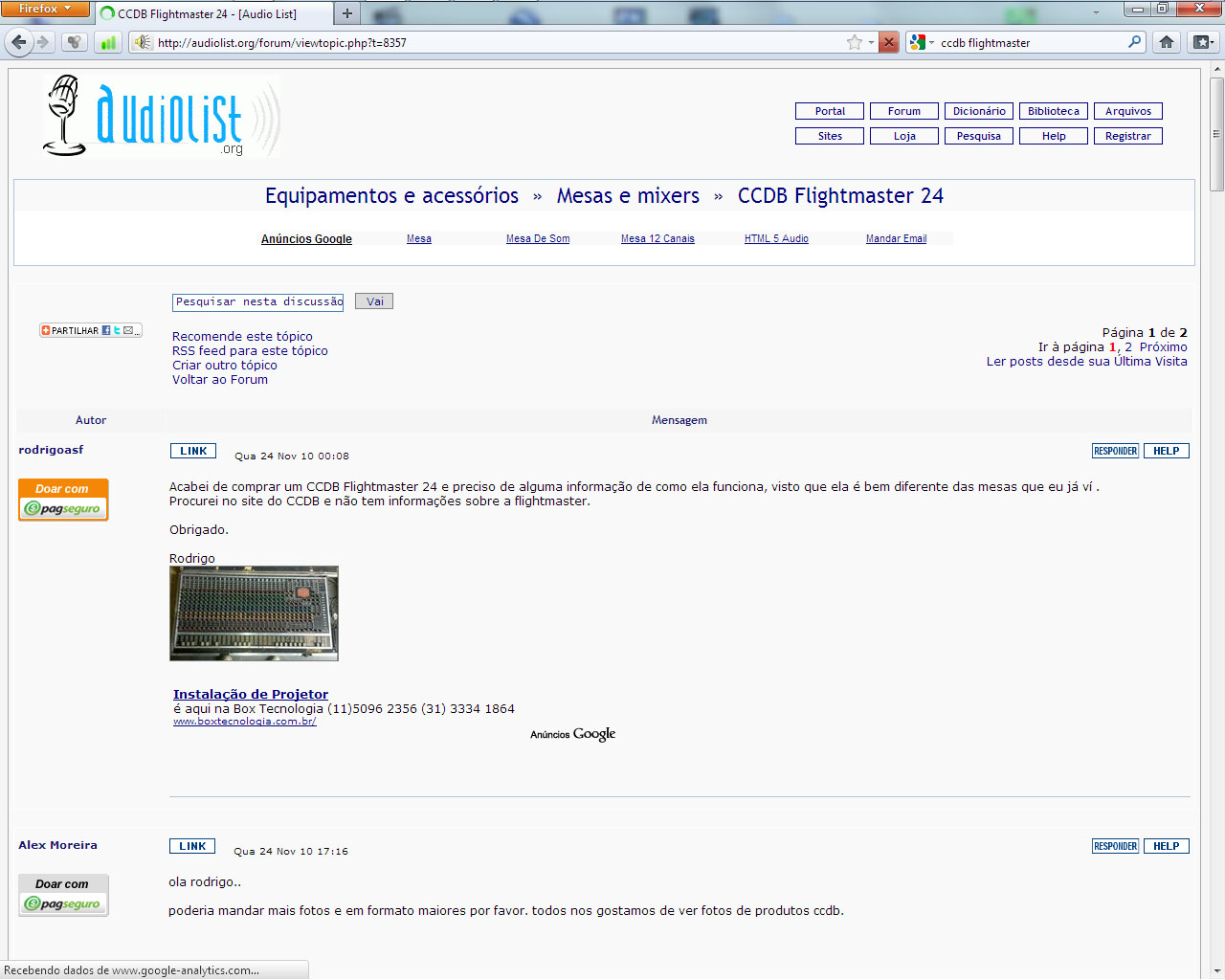Expand the Google search engine dropdown
The height and width of the screenshot is (980, 1225).
click(x=922, y=42)
